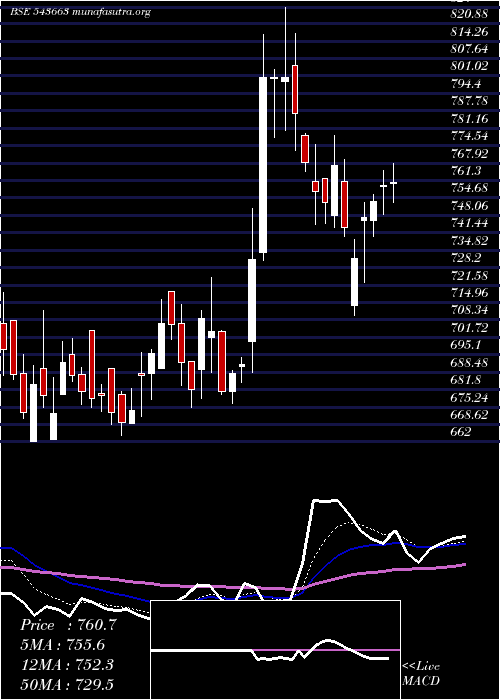Select the 814.26 price axis label

click(x=469, y=31)
